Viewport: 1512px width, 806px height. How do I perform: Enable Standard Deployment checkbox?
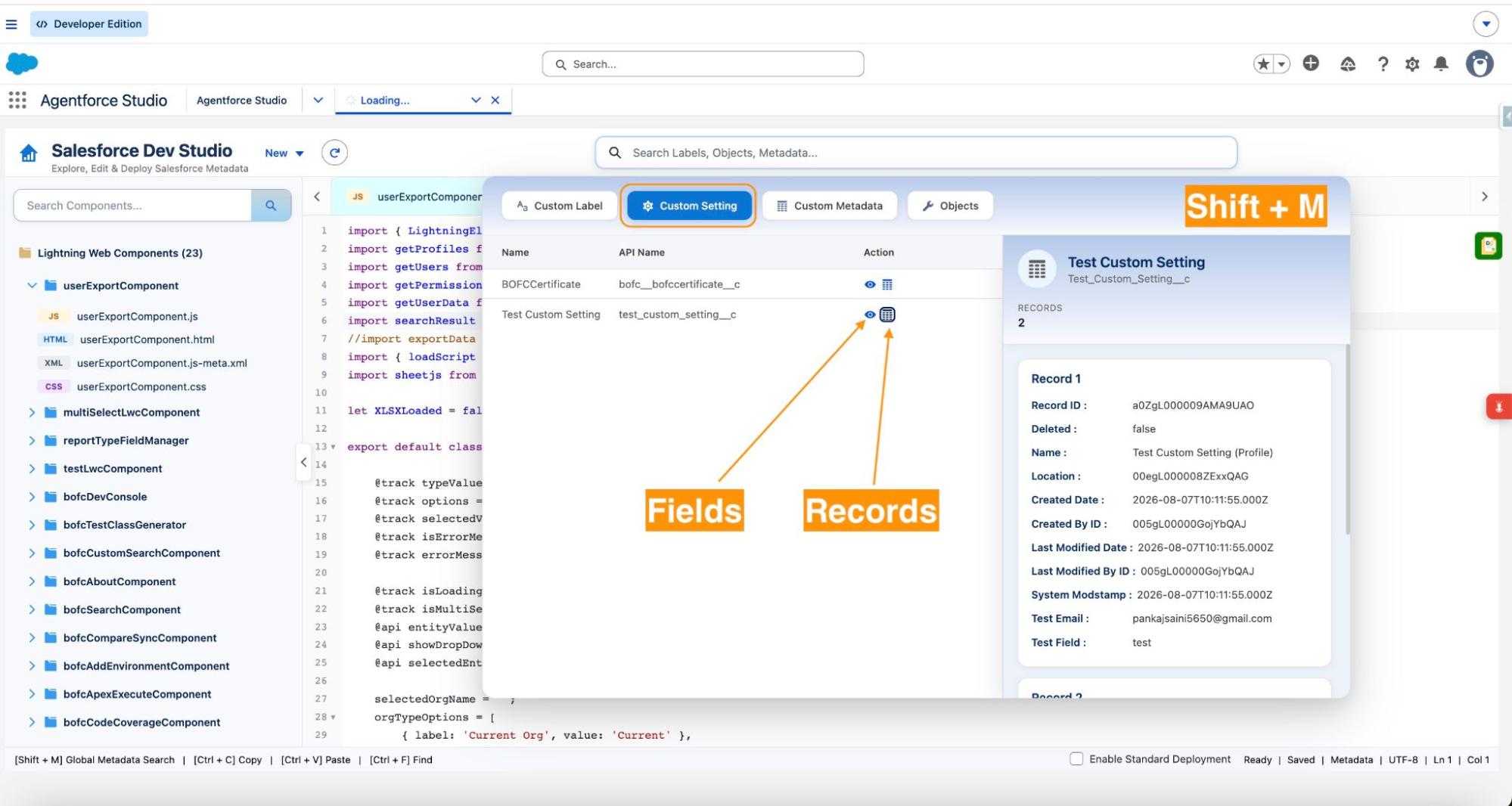click(1076, 759)
